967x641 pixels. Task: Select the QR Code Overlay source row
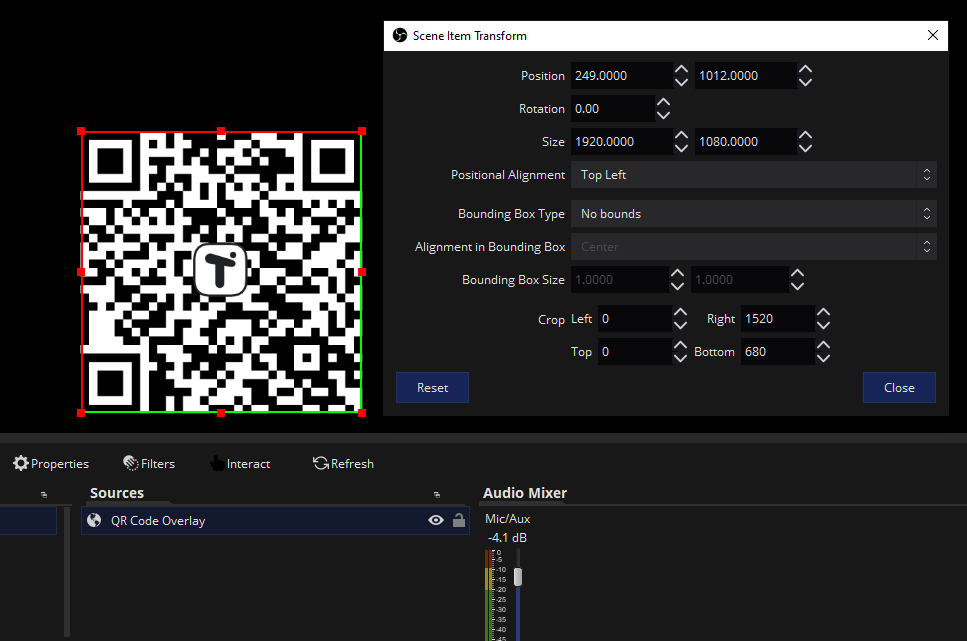pyautogui.click(x=275, y=520)
